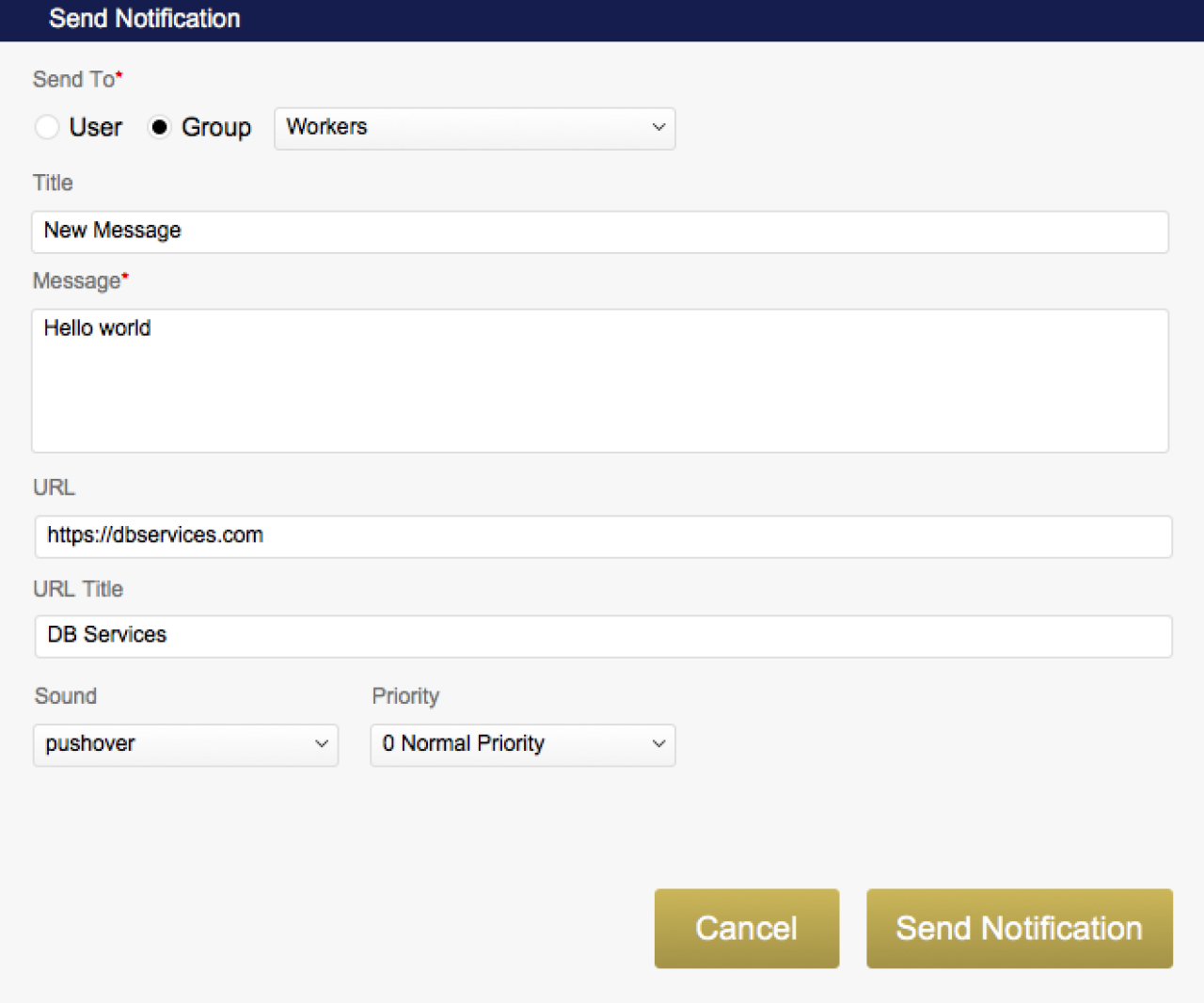Click the URL field with https://dbservices.com
The height and width of the screenshot is (1003, 1204).
coord(603,536)
